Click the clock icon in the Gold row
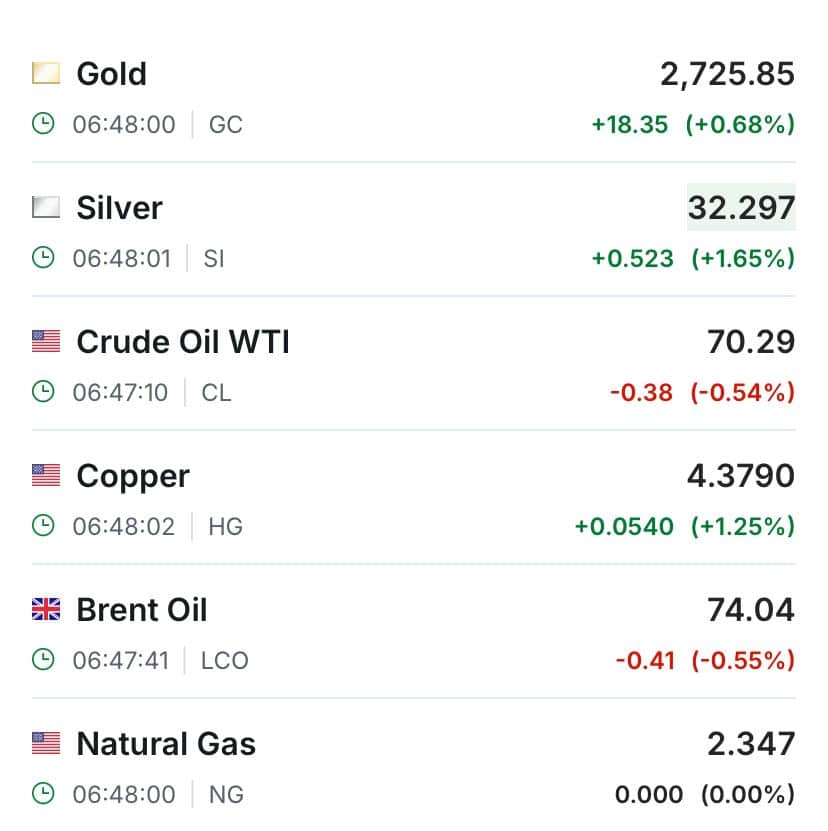The height and width of the screenshot is (831, 828). click(x=43, y=124)
